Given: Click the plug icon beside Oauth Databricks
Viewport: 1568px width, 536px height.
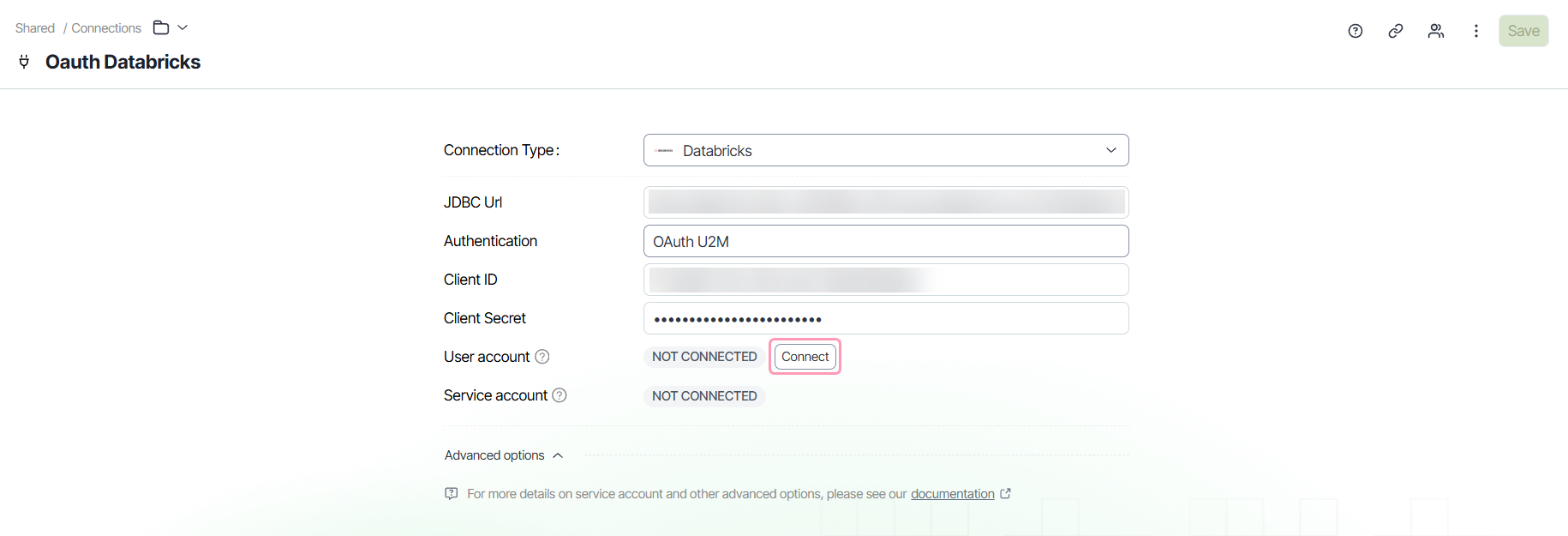Looking at the screenshot, I should tap(24, 62).
